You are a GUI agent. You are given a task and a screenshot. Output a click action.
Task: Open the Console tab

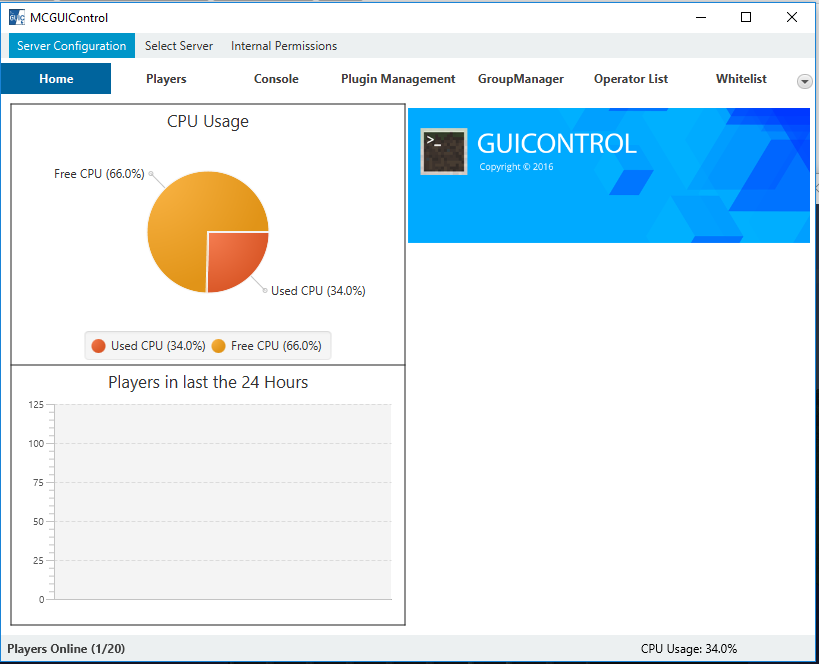[276, 79]
